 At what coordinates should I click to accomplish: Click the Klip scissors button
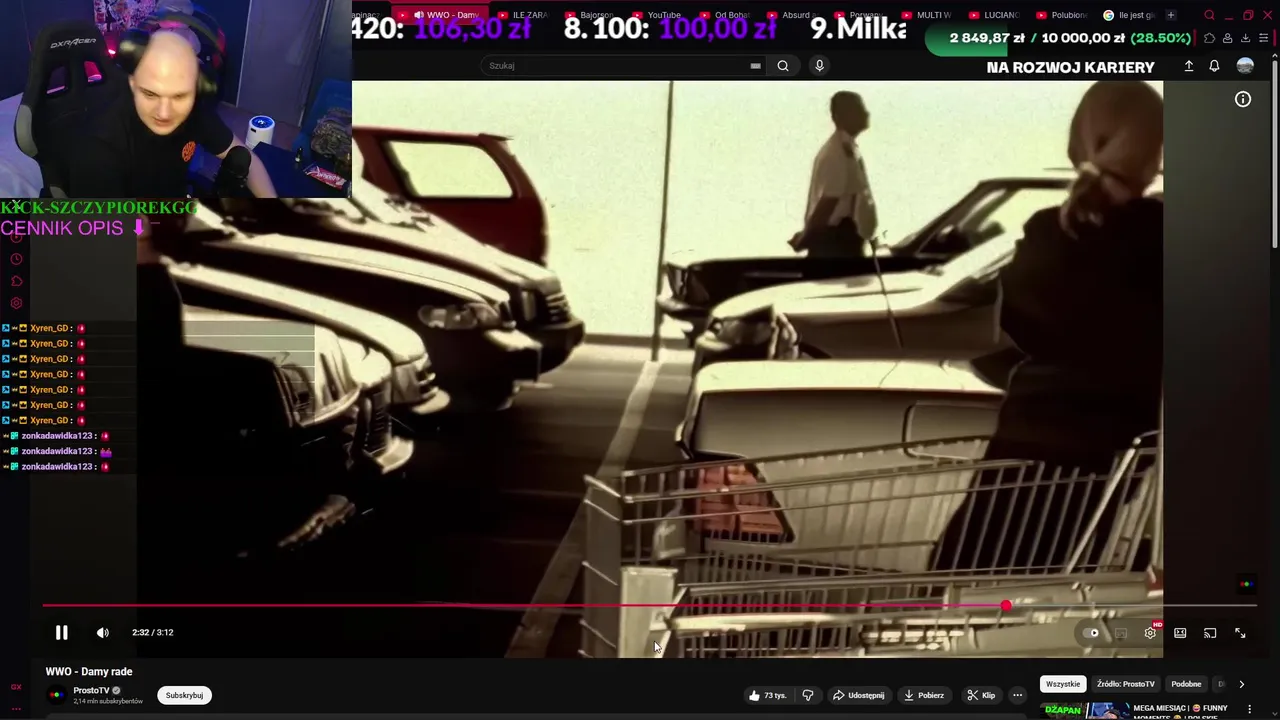click(980, 695)
